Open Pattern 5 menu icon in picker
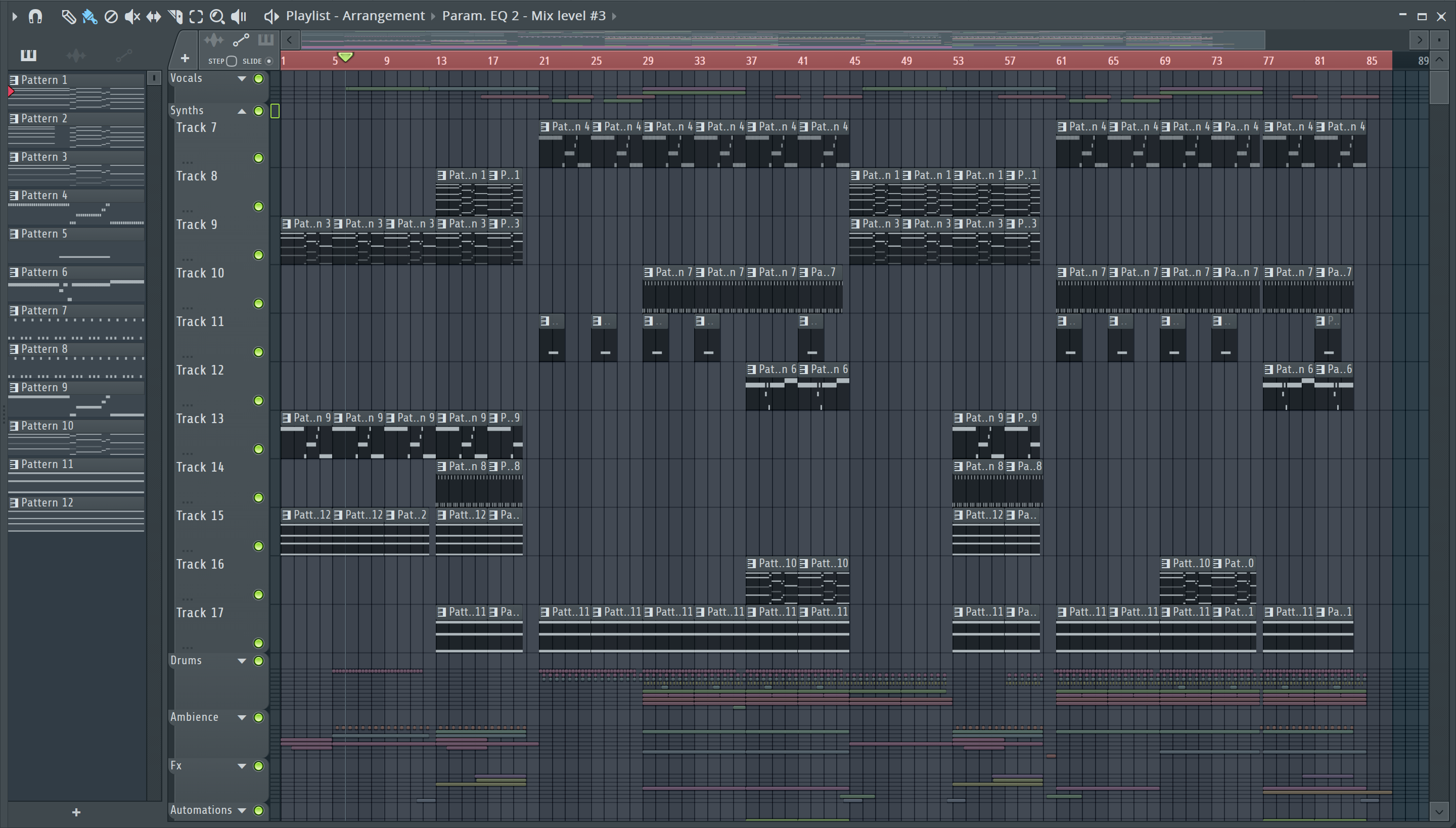The image size is (1456, 828). click(x=14, y=234)
